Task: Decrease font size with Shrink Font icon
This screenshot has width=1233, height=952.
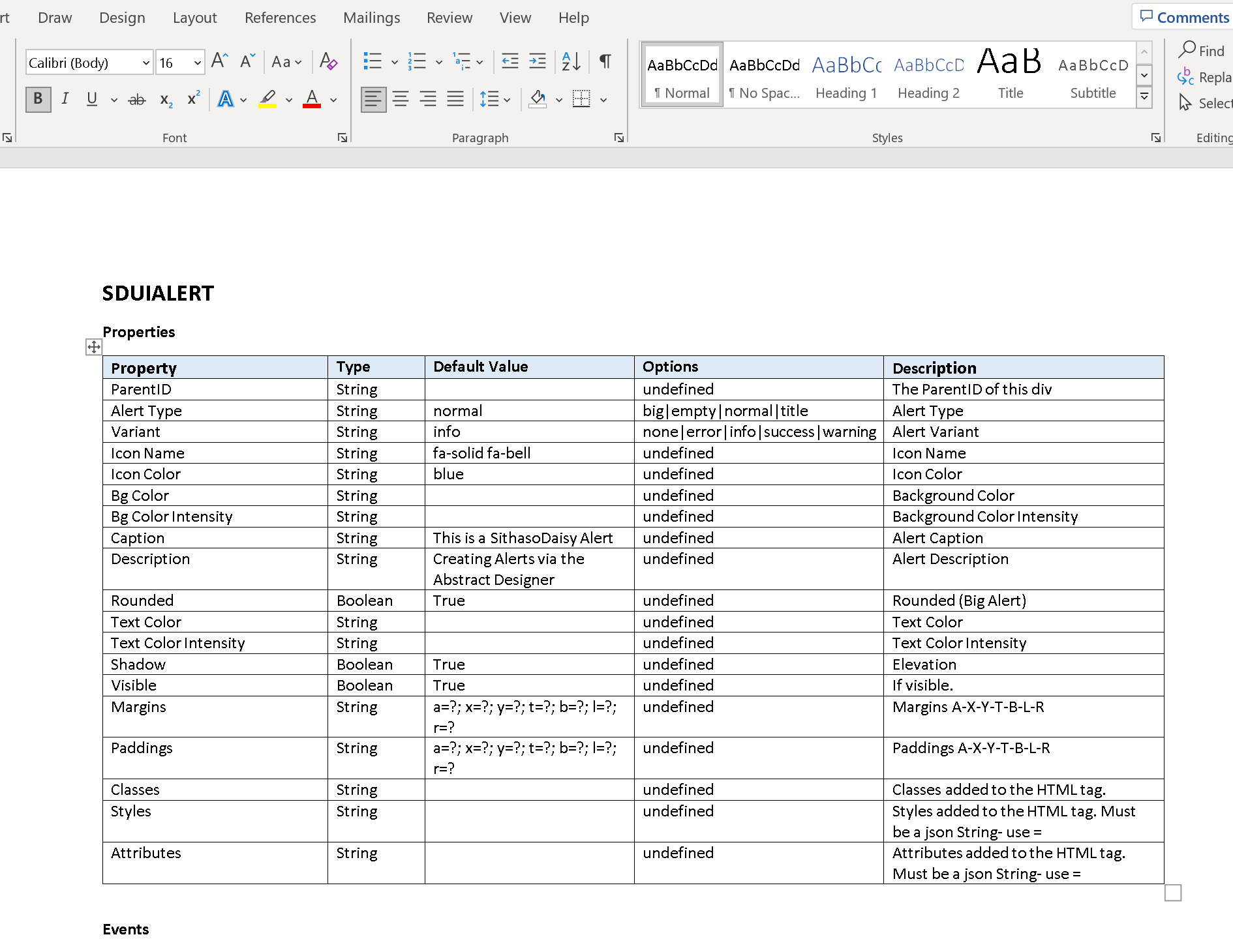Action: [247, 62]
